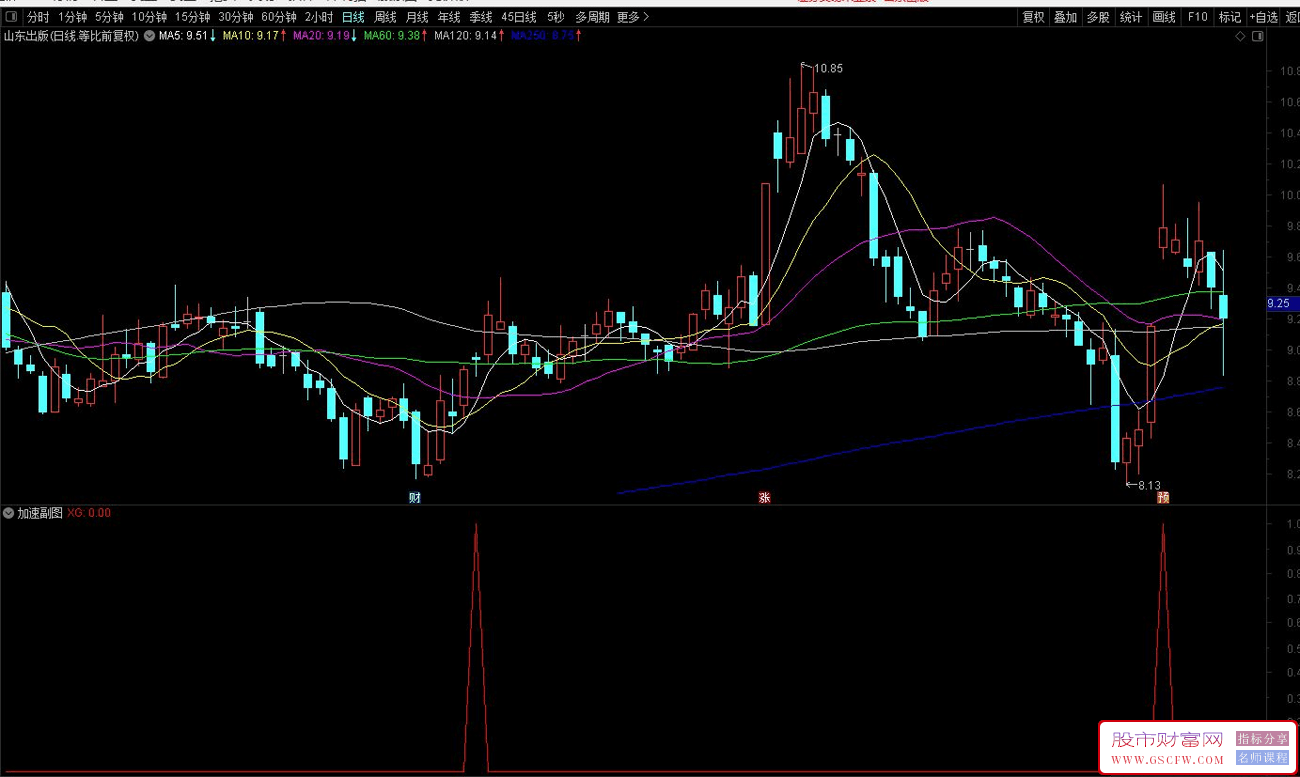The height and width of the screenshot is (777, 1300).
Task: Open F10 company info
Action: 1197,17
